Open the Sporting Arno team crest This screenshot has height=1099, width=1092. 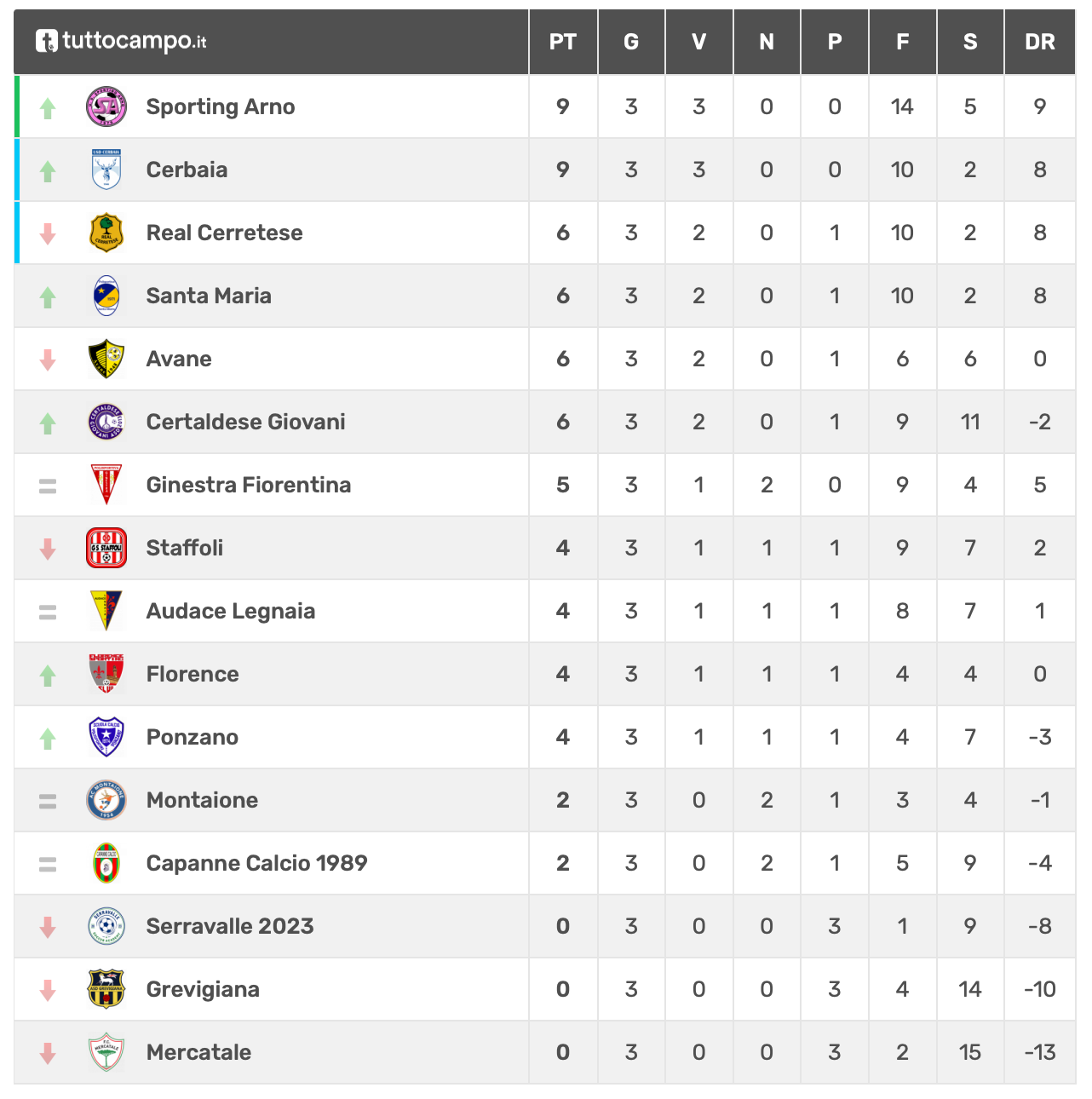(x=106, y=106)
